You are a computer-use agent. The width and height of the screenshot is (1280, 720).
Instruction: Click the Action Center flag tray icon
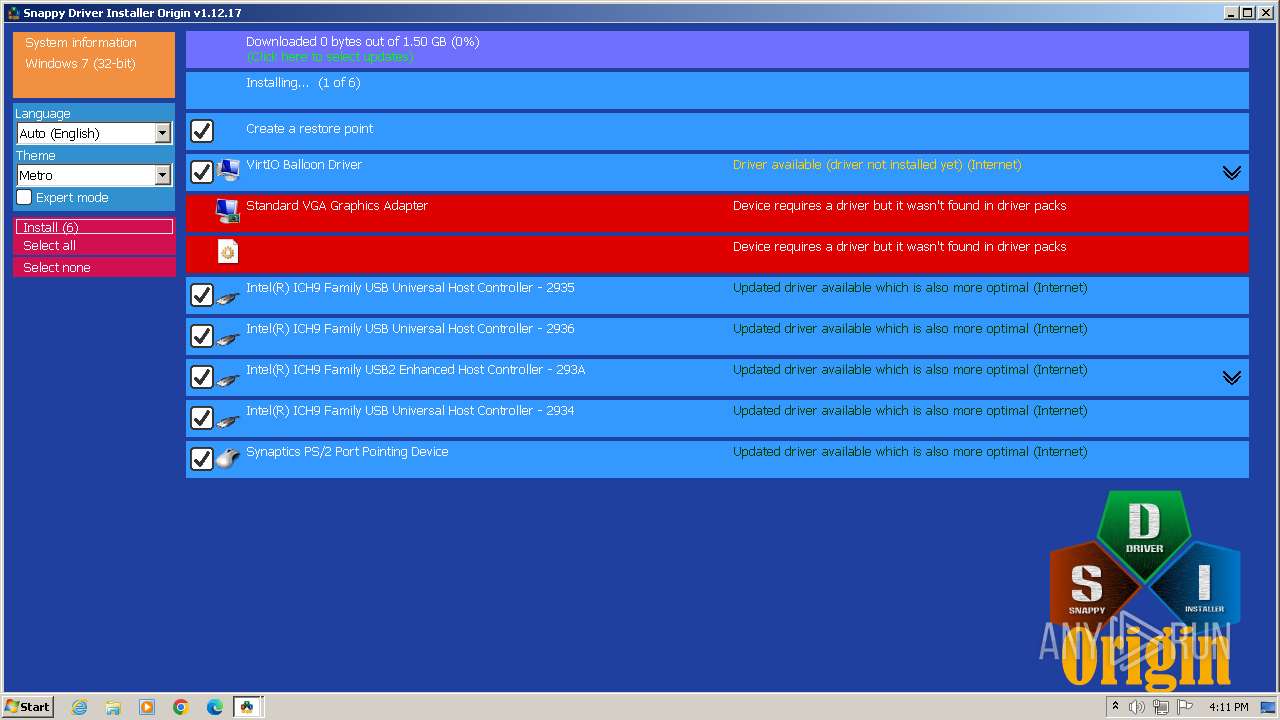point(1185,707)
